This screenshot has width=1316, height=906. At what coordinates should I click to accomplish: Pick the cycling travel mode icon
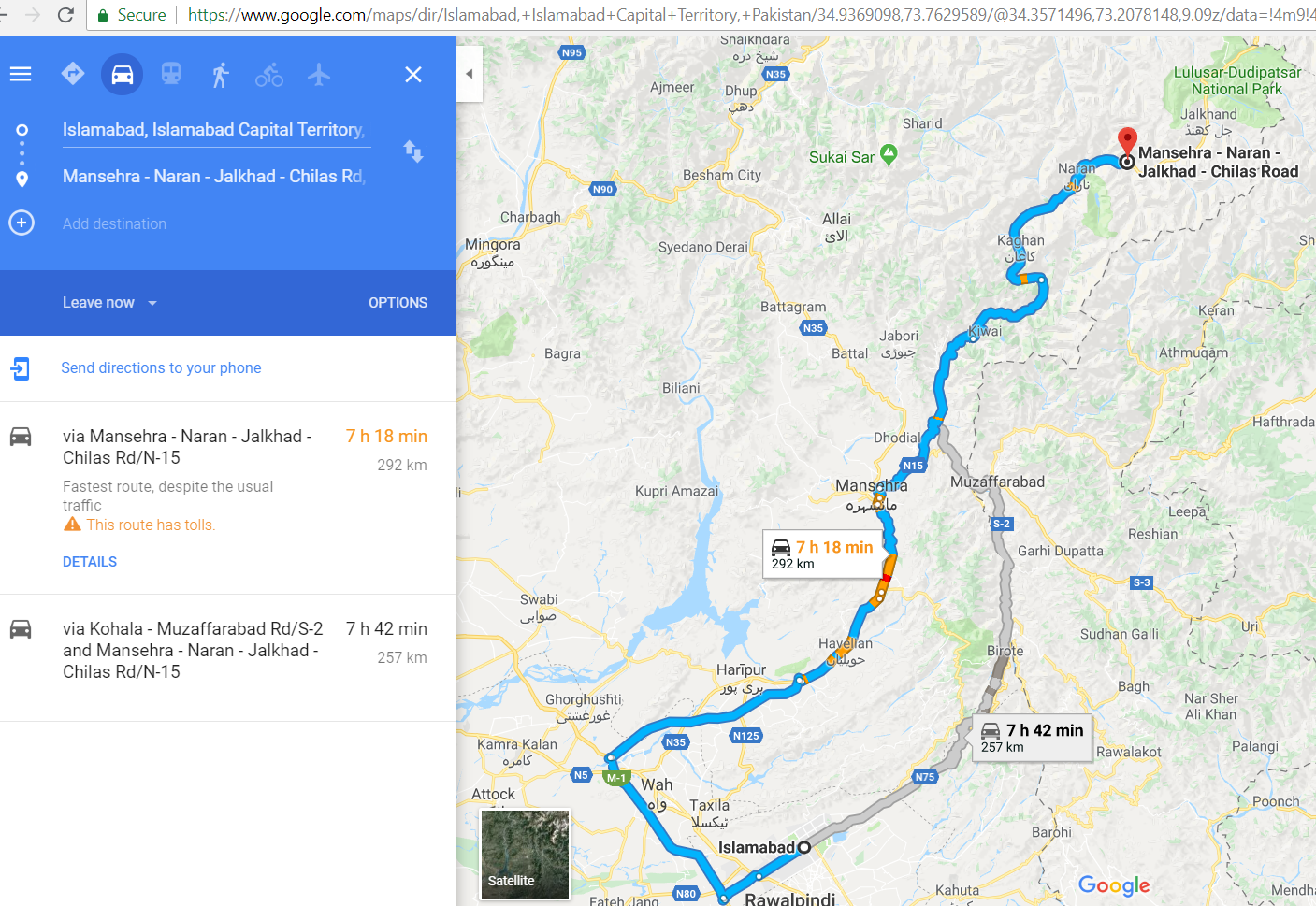pos(269,74)
